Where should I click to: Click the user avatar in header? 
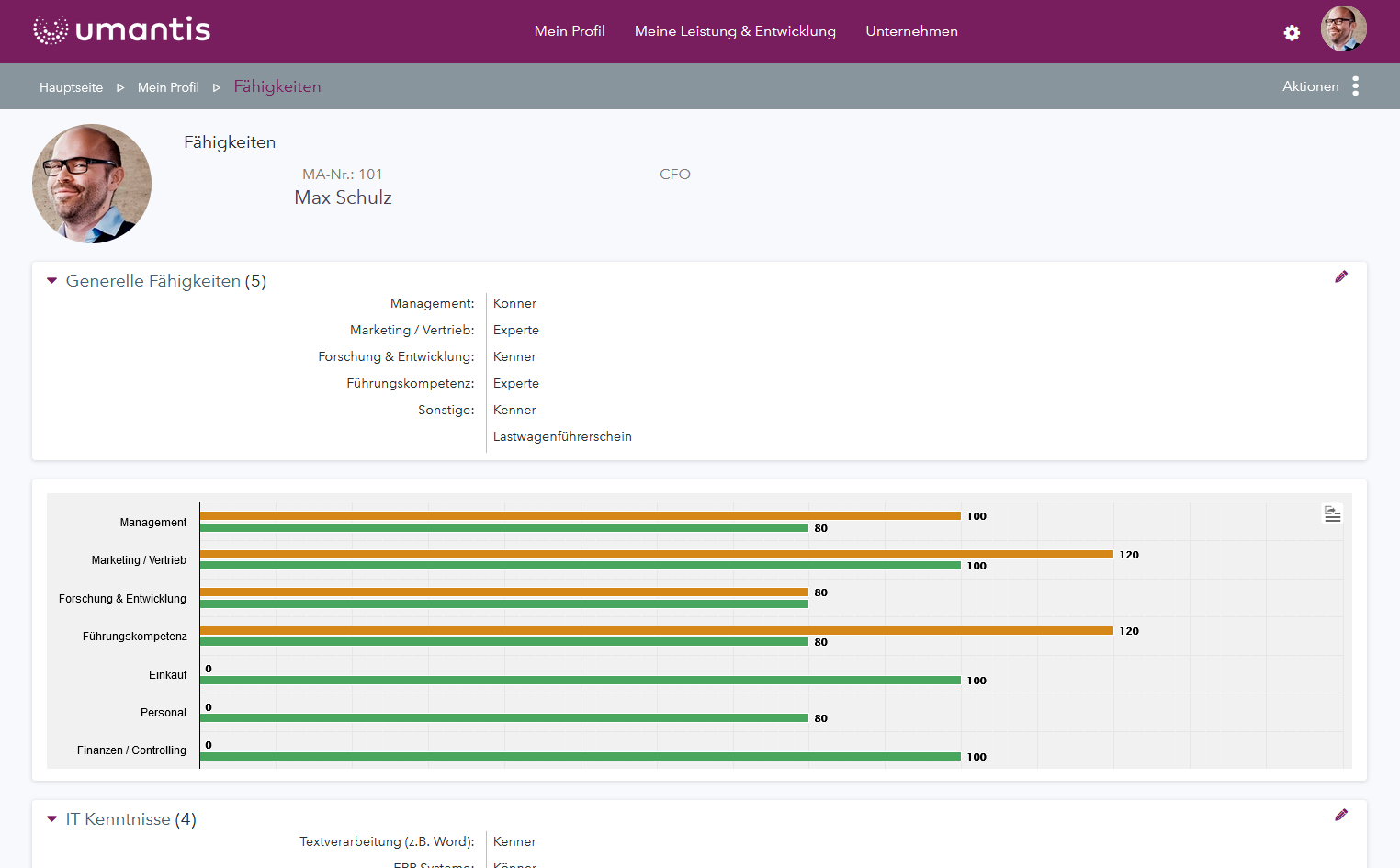[1343, 28]
